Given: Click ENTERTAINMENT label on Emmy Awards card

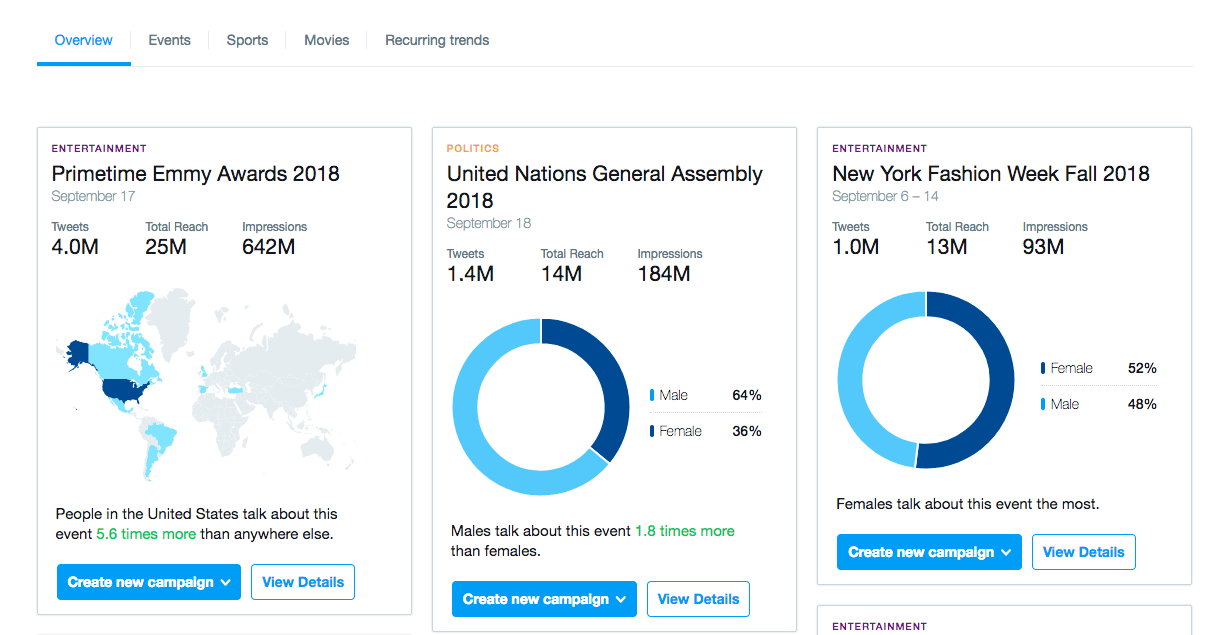Looking at the screenshot, I should point(99,148).
